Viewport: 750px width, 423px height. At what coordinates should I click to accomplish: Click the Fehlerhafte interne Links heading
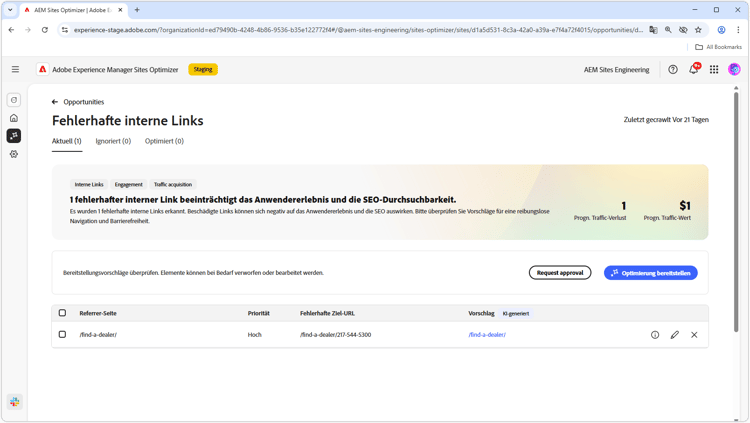[128, 121]
